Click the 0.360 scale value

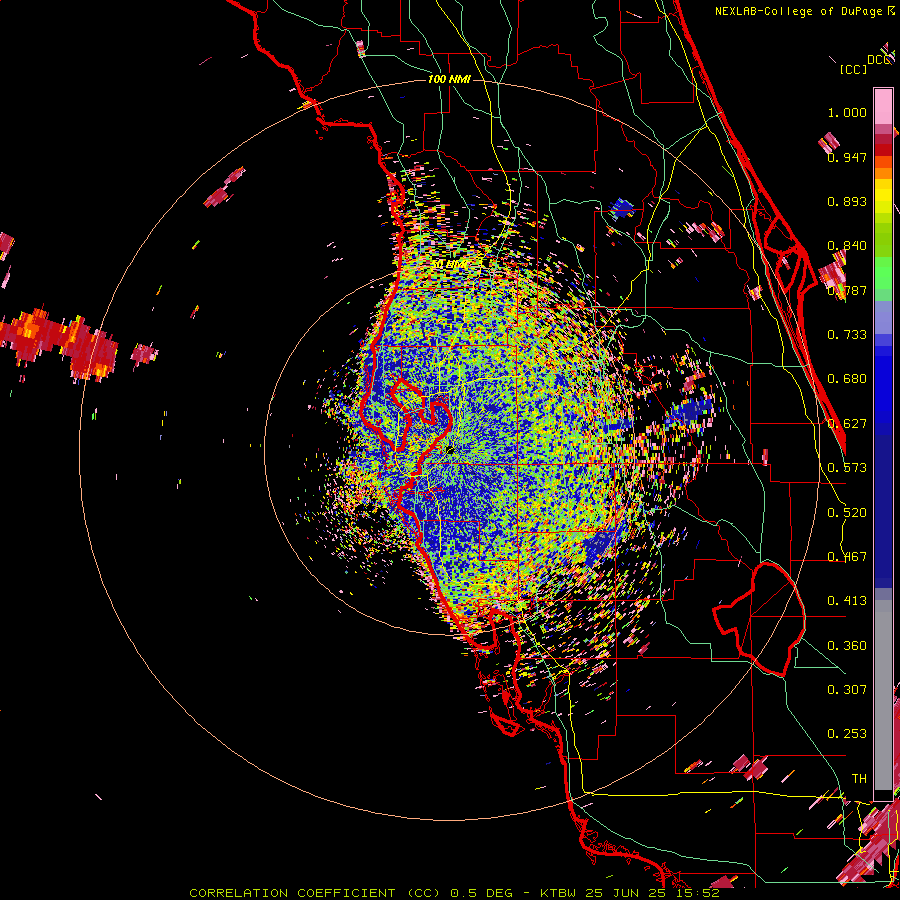tap(847, 646)
